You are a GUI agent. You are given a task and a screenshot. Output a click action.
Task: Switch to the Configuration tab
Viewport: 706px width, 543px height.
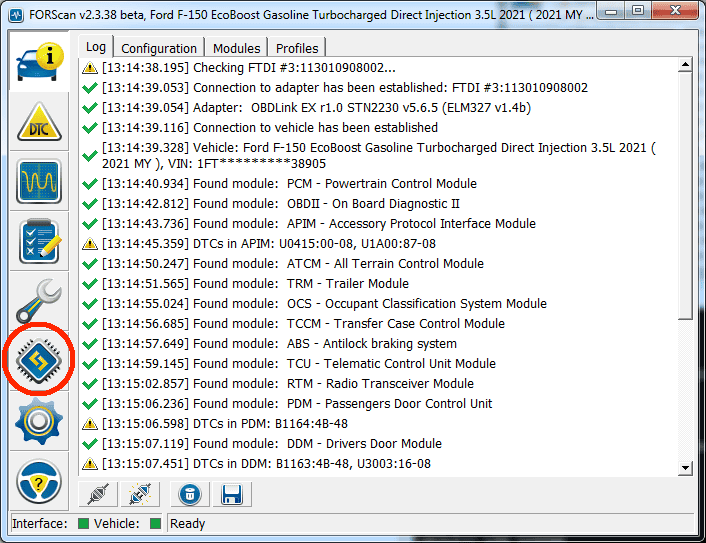(159, 48)
